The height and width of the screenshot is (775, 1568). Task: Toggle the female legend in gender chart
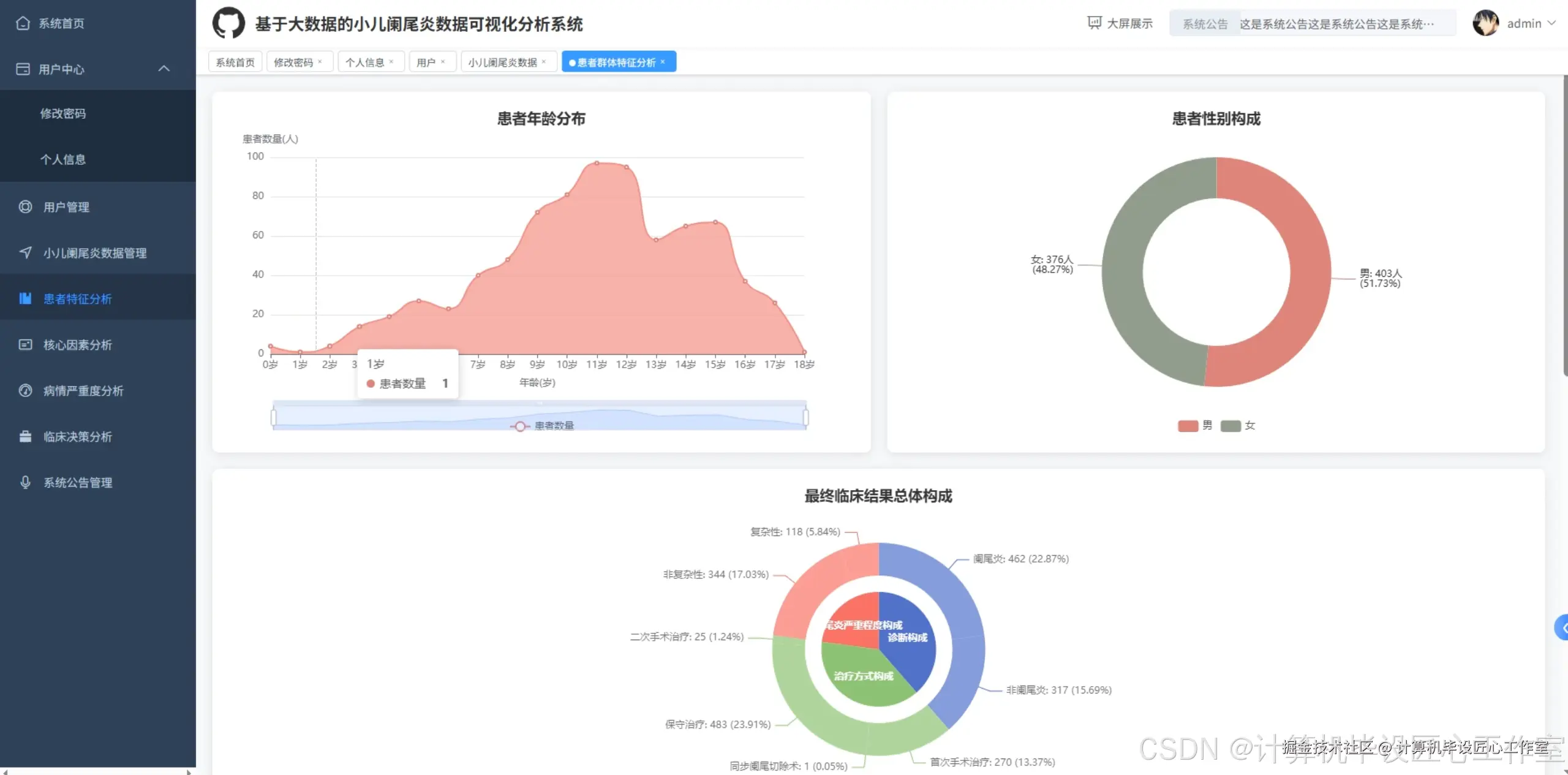click(1231, 426)
